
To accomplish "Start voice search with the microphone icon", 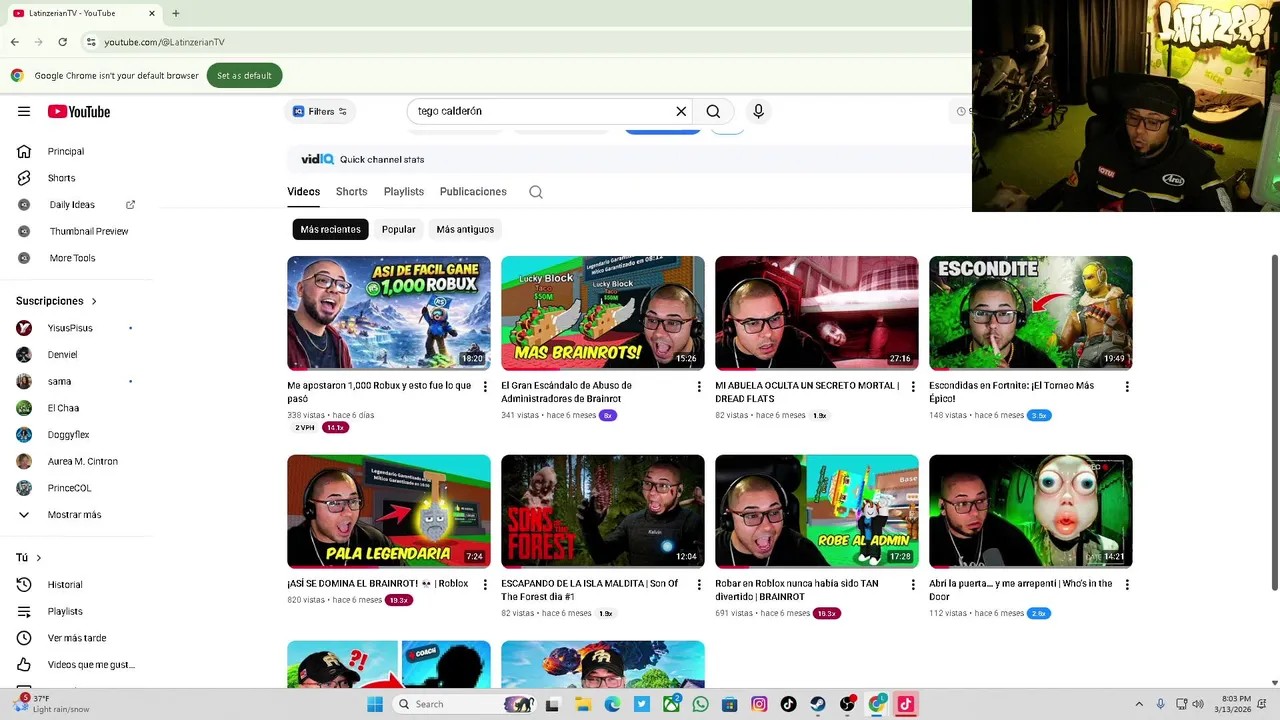I will (x=758, y=111).
